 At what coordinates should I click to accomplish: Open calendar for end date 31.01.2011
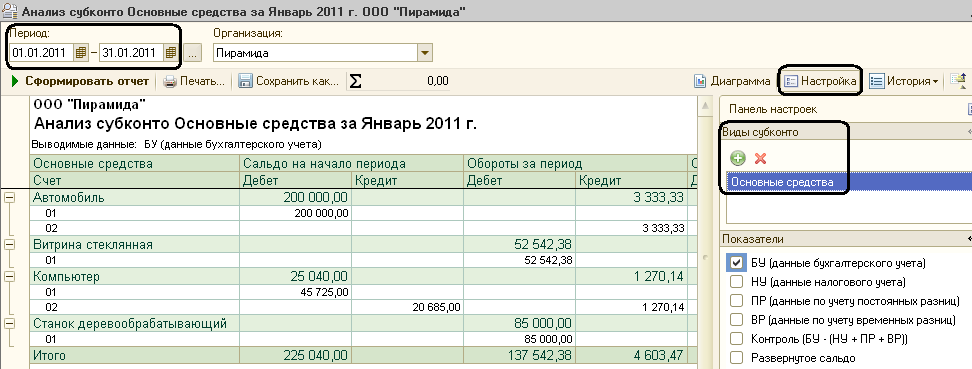point(171,53)
